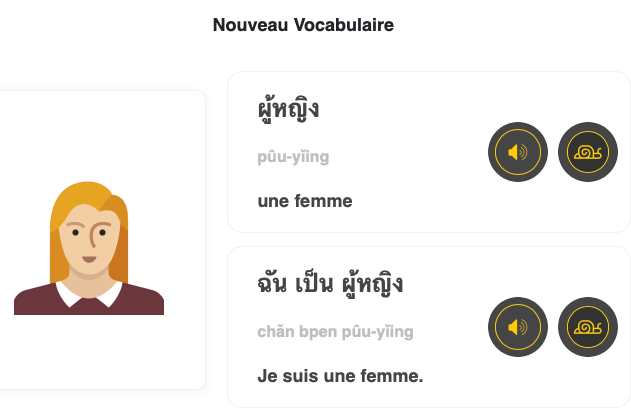The width and height of the screenshot is (631, 414).
Task: Click the "Nouveau Vocabulaire" heading
Action: pos(303,25)
